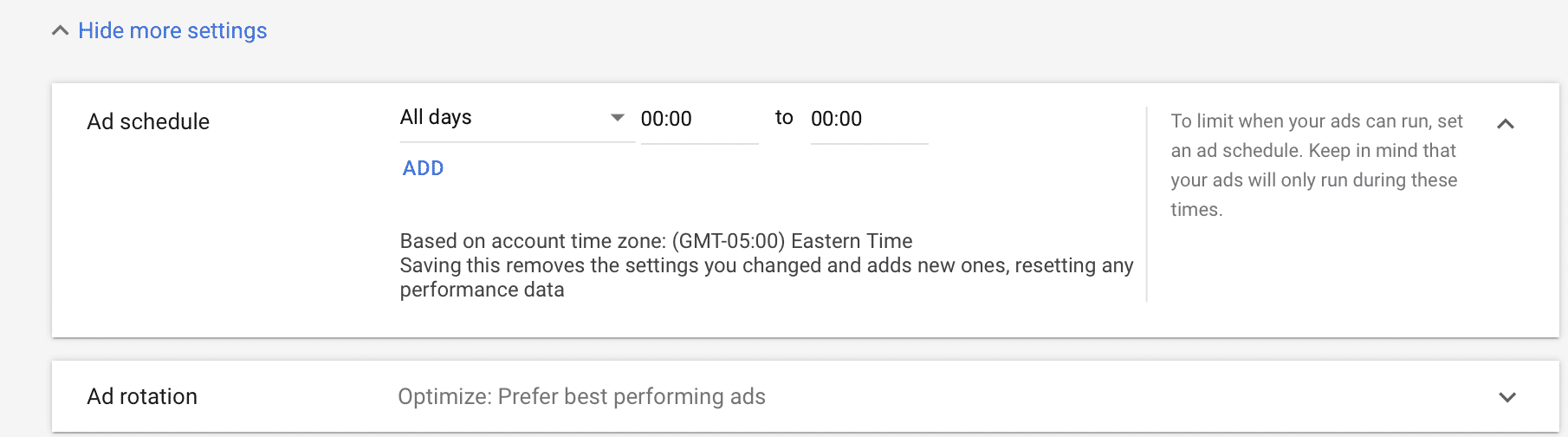Open the All days dropdown
Viewport: 1568px width, 437px height.
(x=517, y=118)
